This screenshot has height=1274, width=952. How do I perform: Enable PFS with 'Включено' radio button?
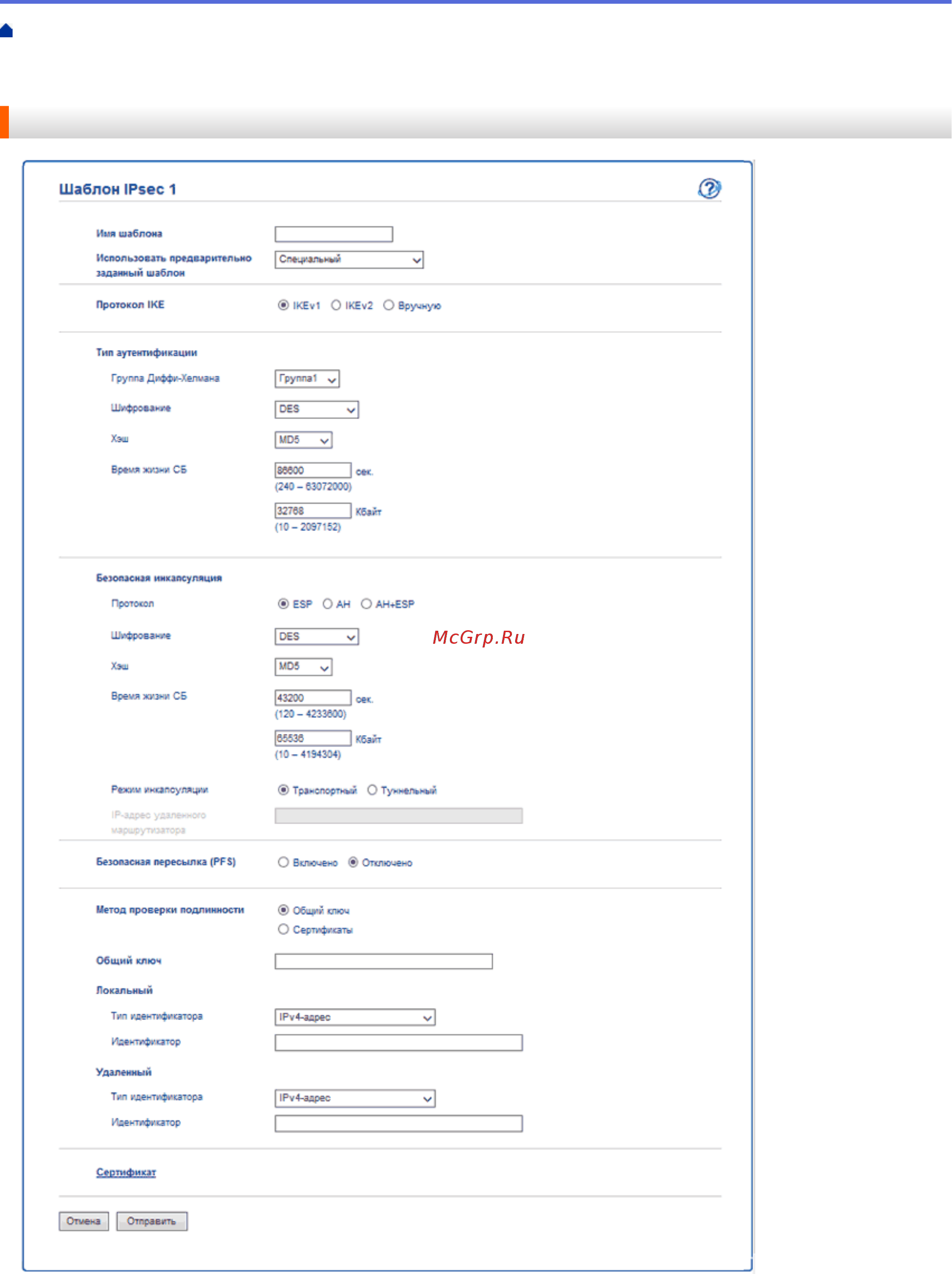coord(283,862)
